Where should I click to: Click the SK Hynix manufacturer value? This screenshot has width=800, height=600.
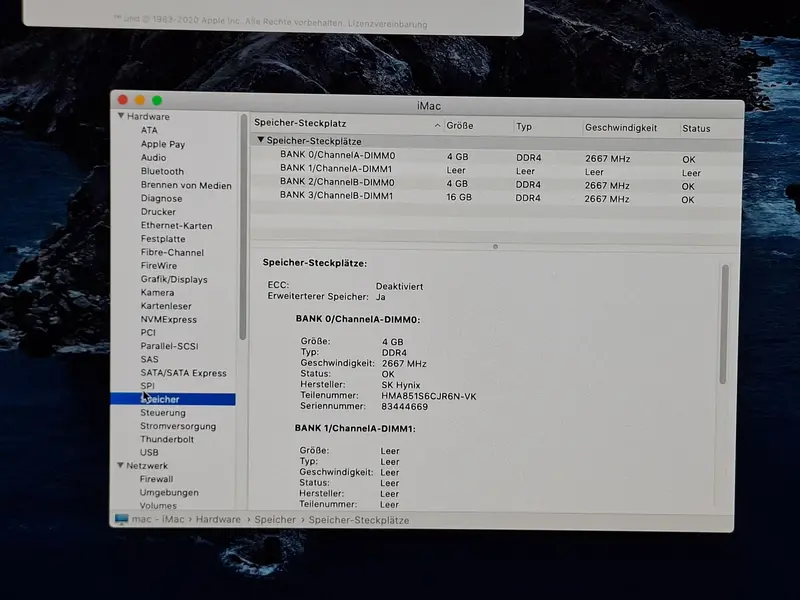point(401,385)
